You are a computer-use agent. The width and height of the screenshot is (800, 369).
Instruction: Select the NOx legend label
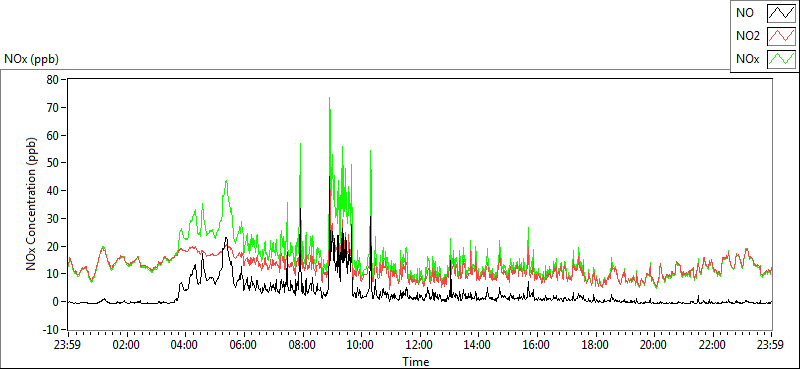(747, 60)
